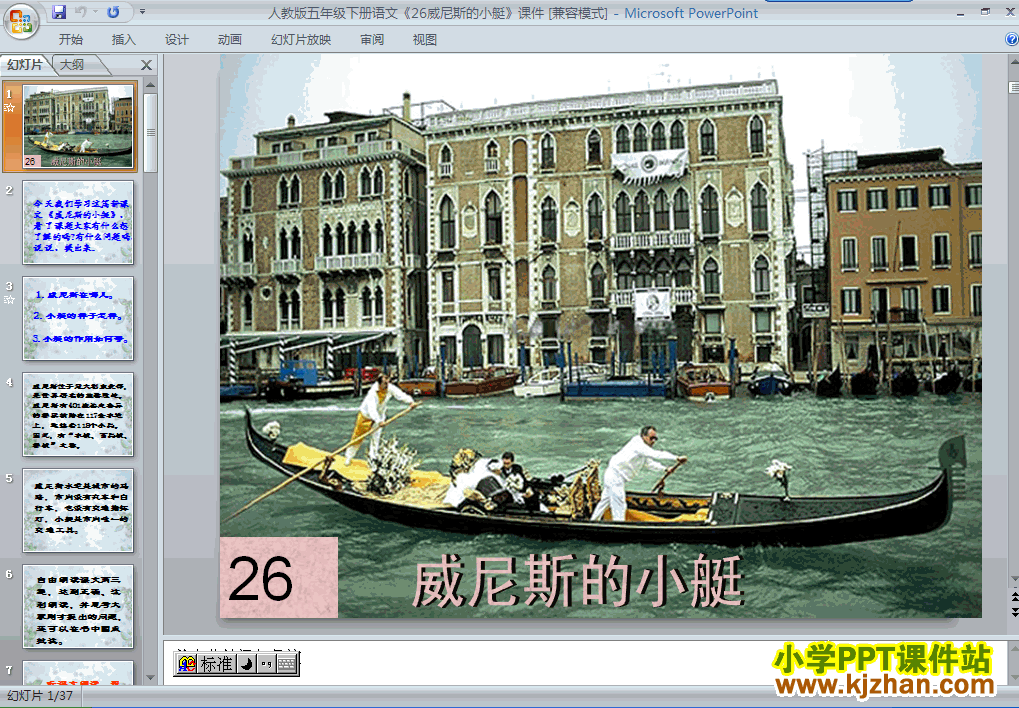Image resolution: width=1019 pixels, height=708 pixels.
Task: Go to next slide using double-down arrow
Action: 1014,612
